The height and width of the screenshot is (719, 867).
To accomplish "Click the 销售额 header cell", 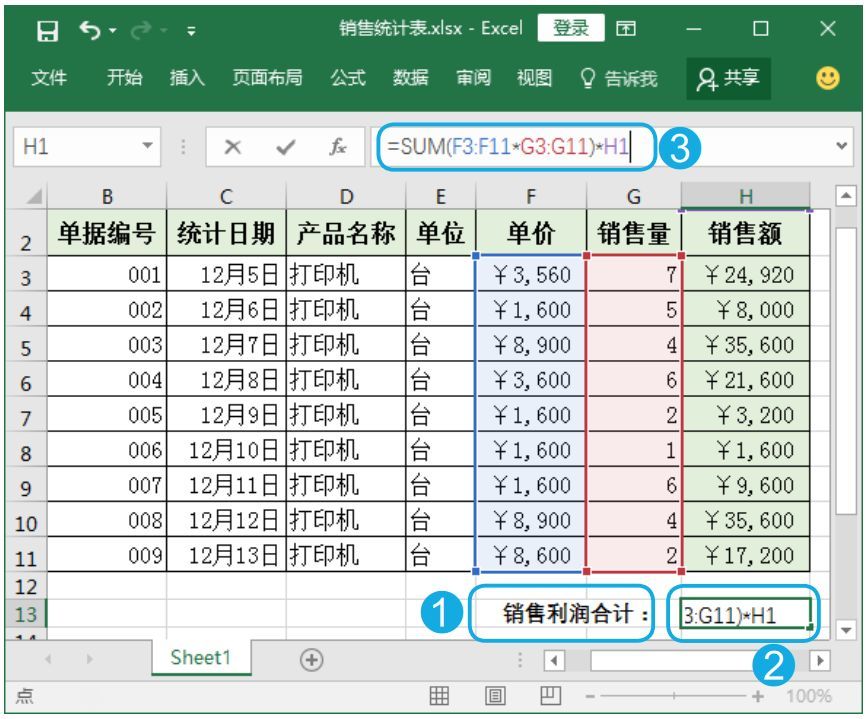I will (x=746, y=233).
